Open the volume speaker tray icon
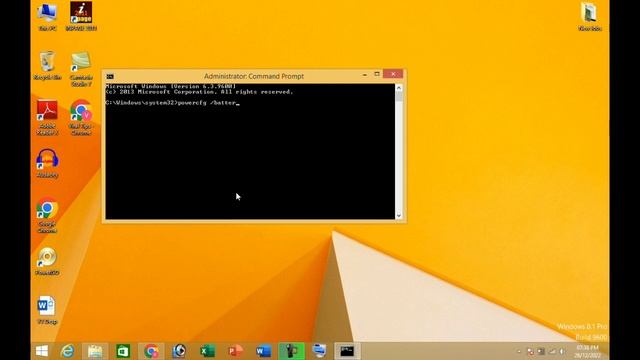Viewport: 640px width, 360px height. tap(562, 351)
